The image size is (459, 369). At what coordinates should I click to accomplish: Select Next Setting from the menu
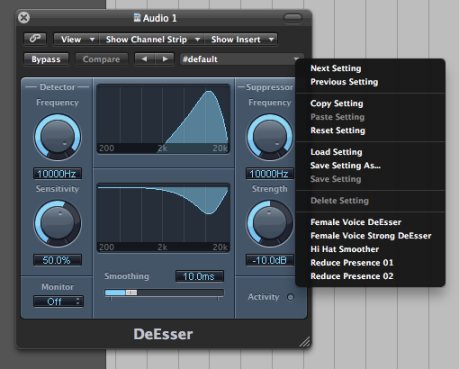click(x=336, y=68)
